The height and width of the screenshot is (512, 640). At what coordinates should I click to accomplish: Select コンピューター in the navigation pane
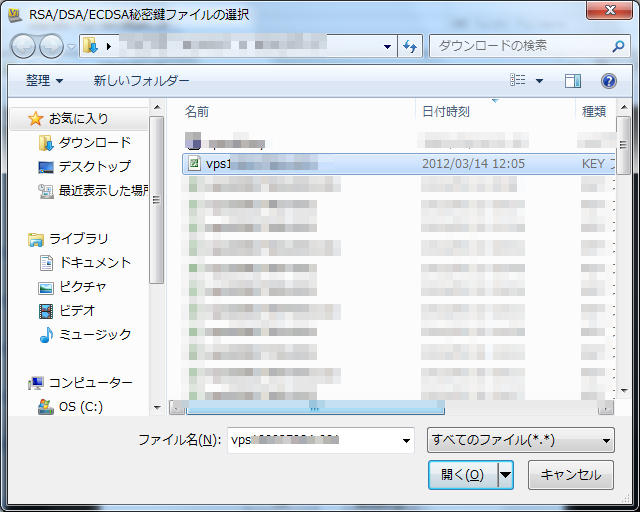click(x=91, y=383)
